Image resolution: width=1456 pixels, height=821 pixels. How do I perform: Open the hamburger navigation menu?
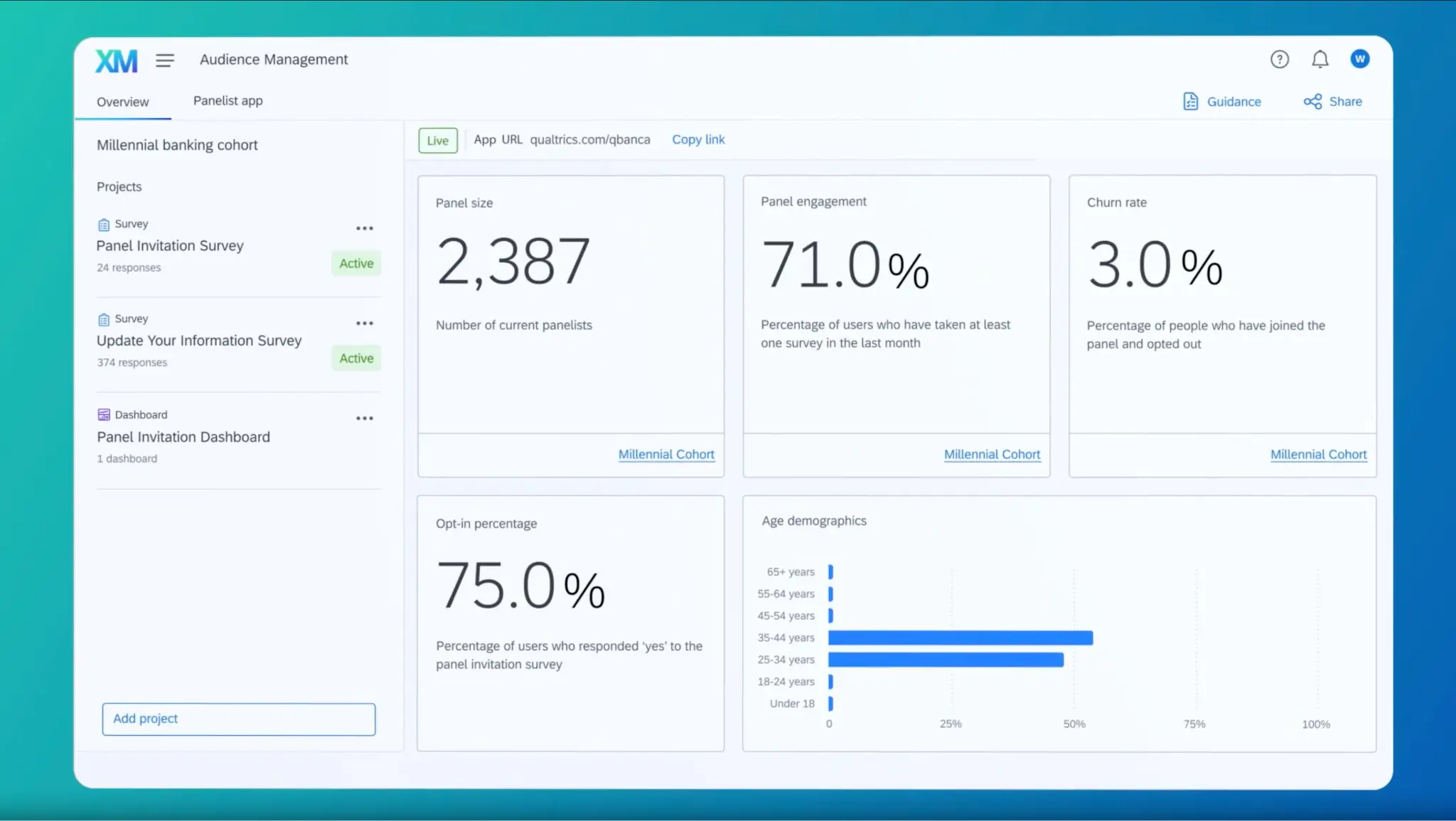tap(165, 60)
